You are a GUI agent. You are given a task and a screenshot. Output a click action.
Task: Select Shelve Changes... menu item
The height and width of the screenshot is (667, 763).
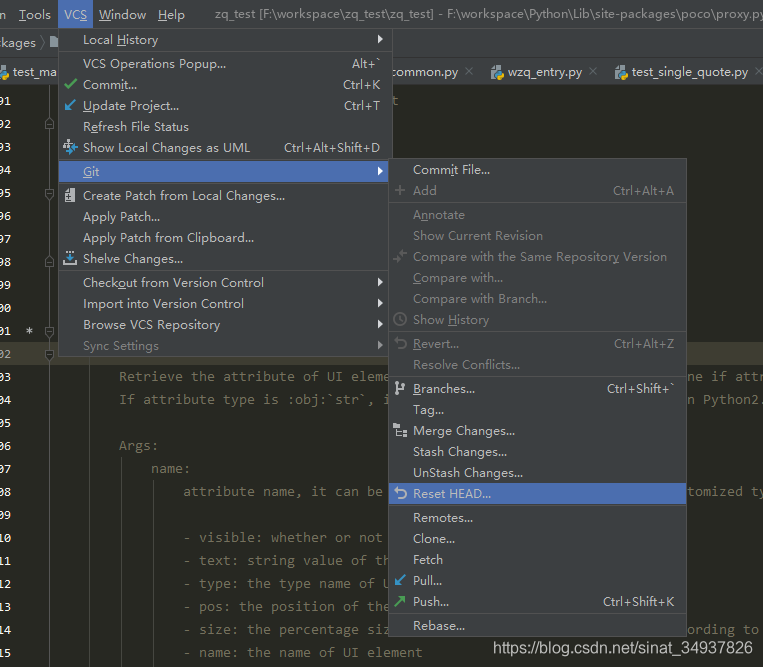point(223,258)
